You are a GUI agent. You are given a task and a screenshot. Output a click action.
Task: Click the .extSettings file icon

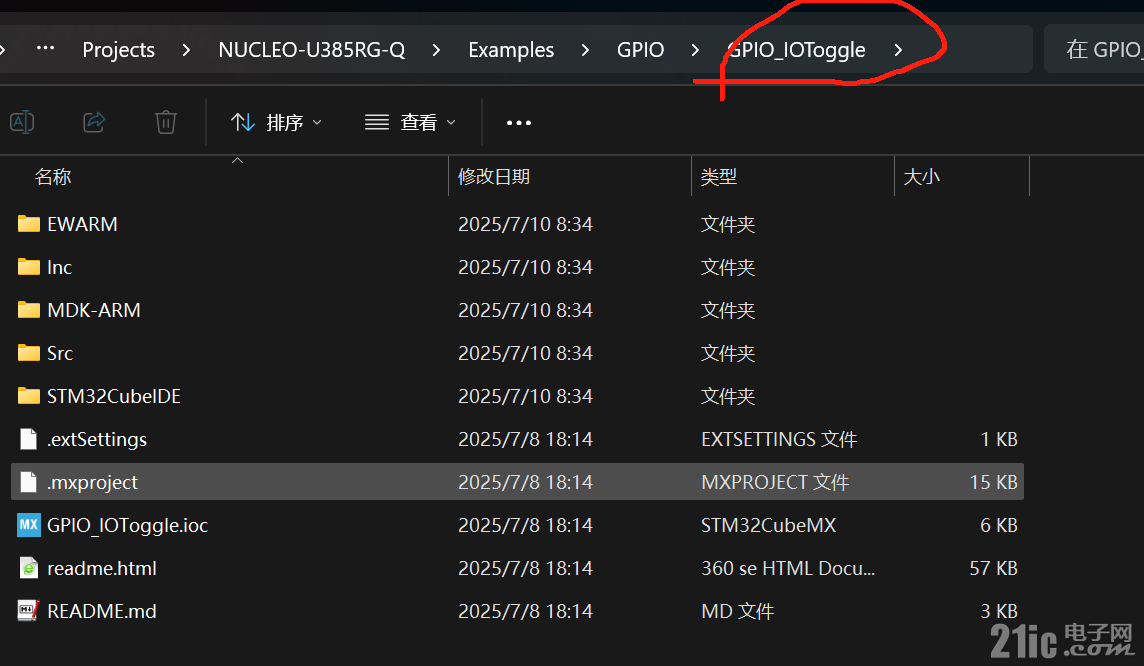(x=28, y=438)
